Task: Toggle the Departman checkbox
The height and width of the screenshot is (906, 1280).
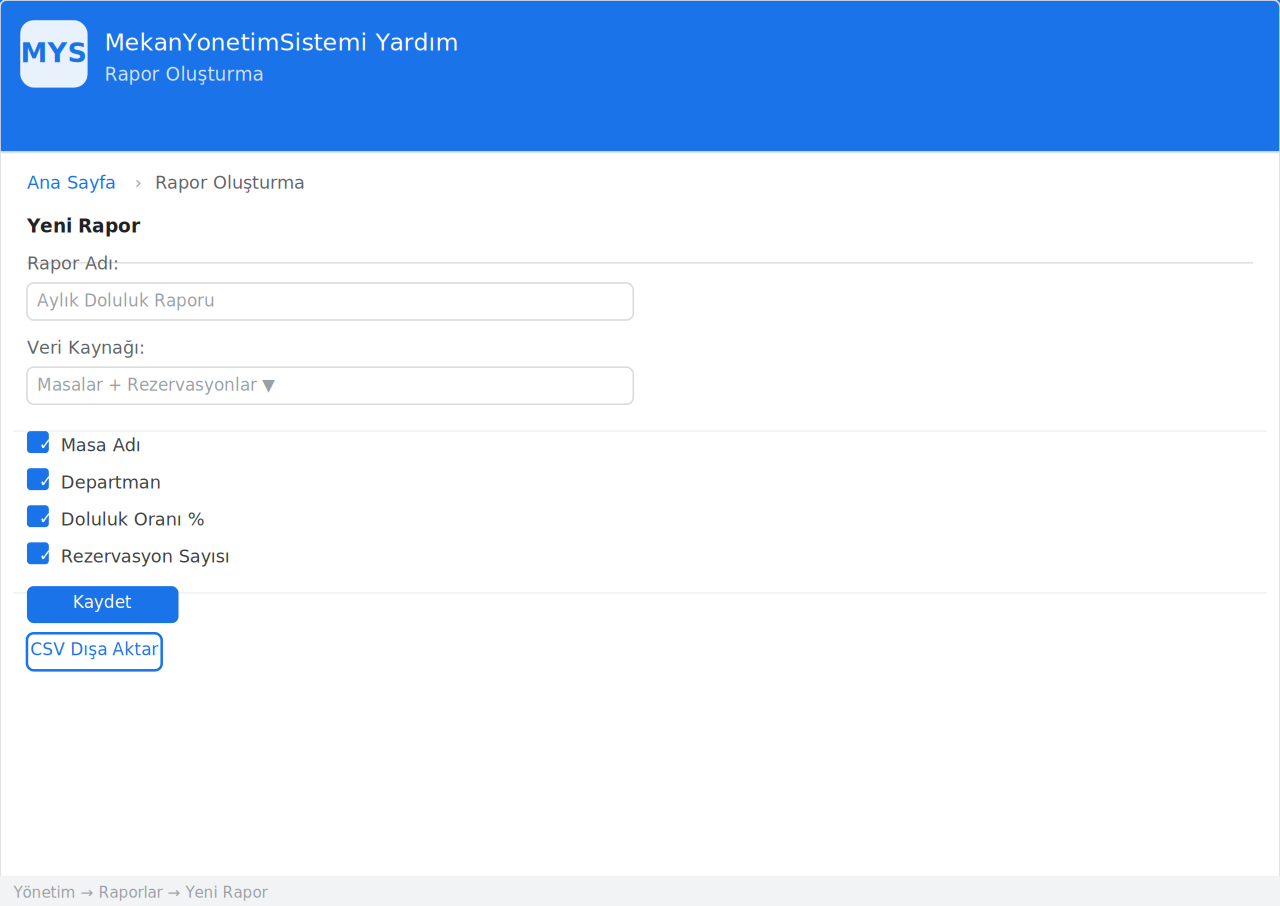Action: point(38,480)
